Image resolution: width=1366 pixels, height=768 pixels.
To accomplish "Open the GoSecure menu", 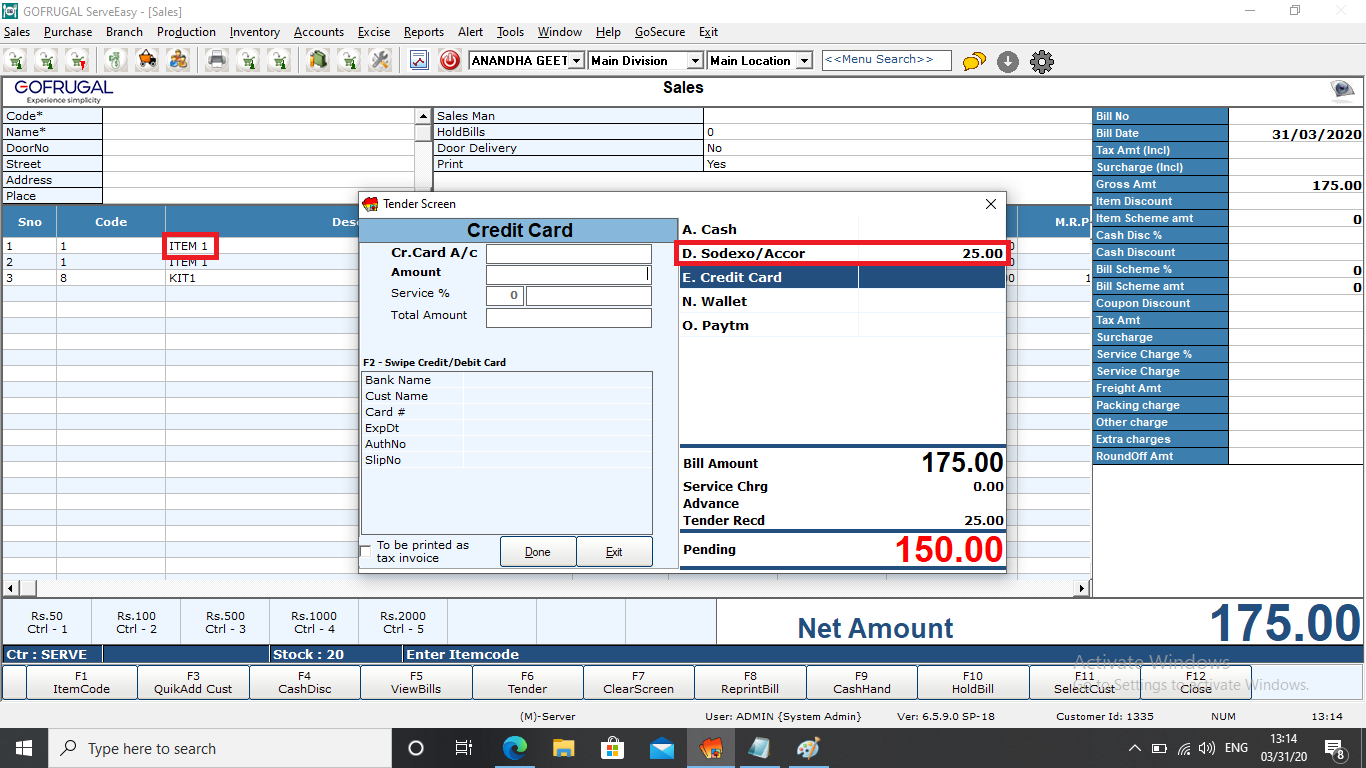I will [660, 32].
